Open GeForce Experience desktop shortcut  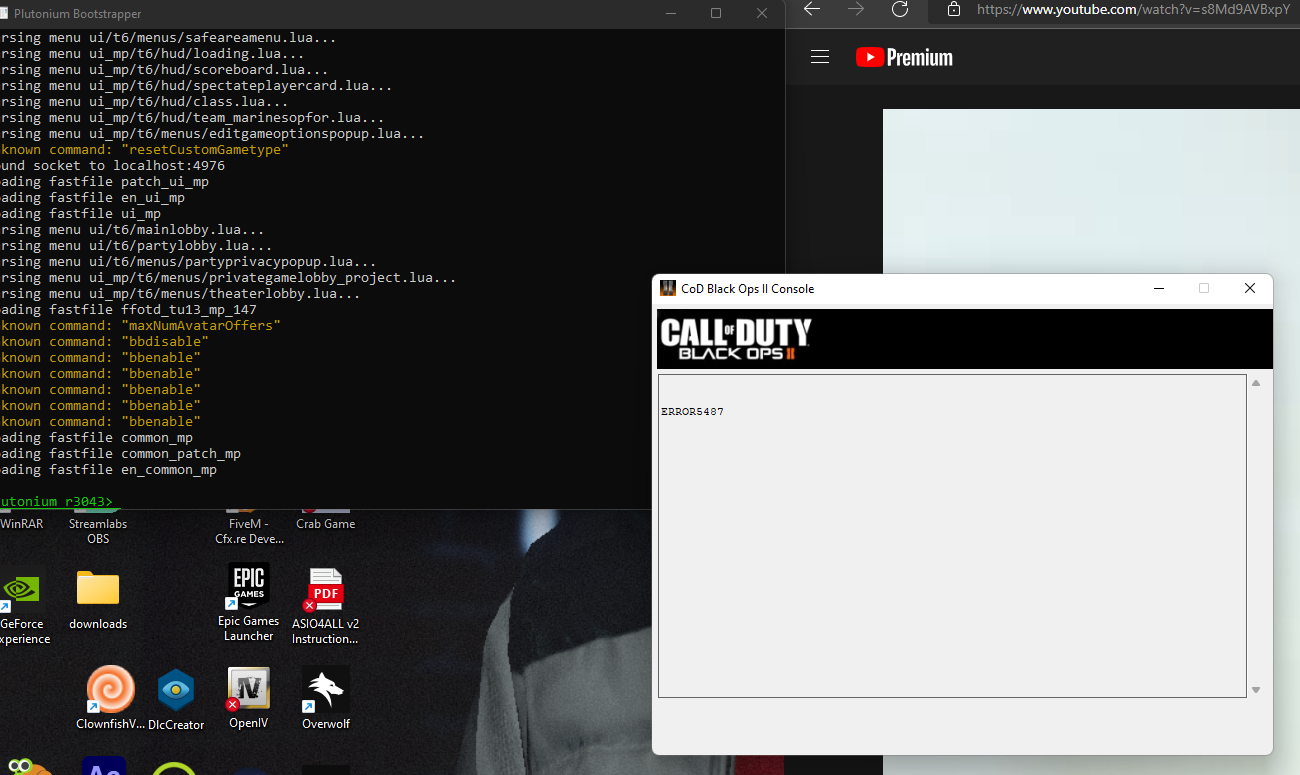(x=22, y=608)
